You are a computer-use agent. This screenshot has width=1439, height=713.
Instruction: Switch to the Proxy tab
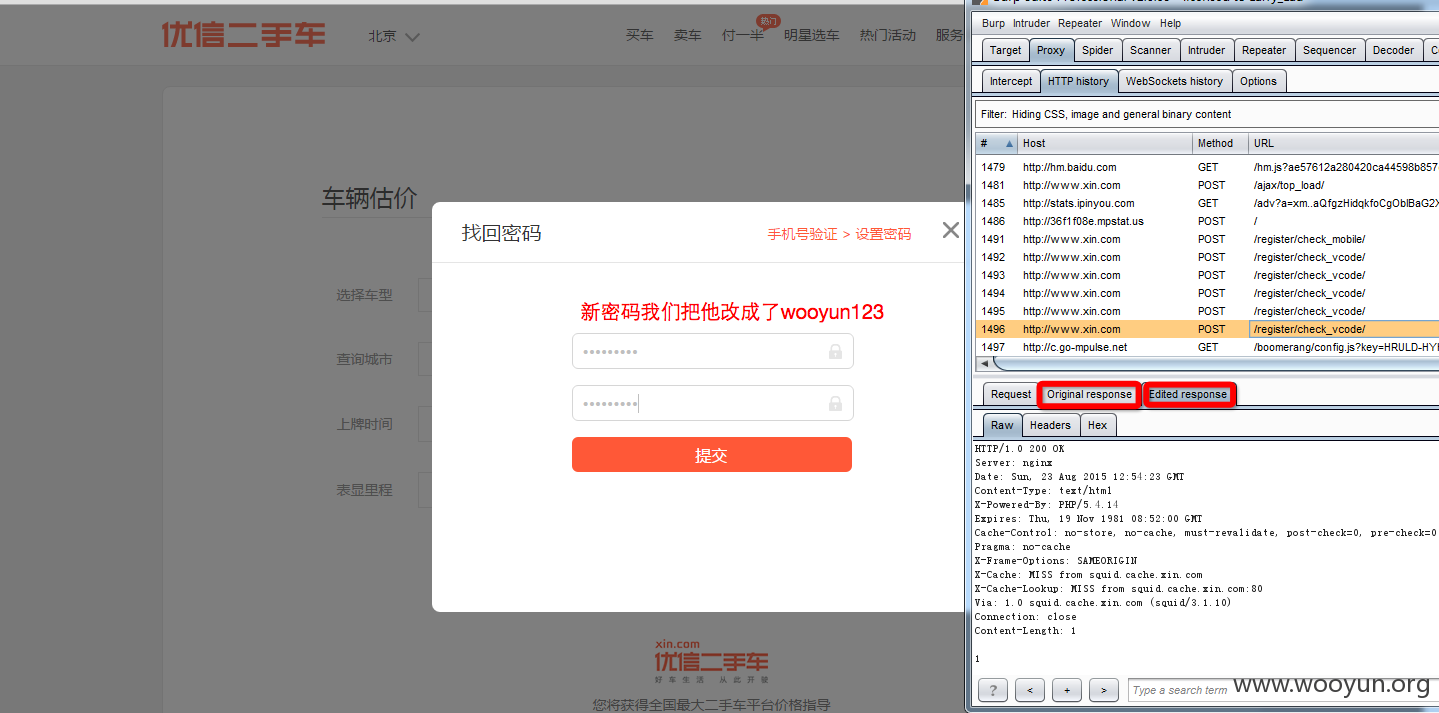coord(1051,50)
